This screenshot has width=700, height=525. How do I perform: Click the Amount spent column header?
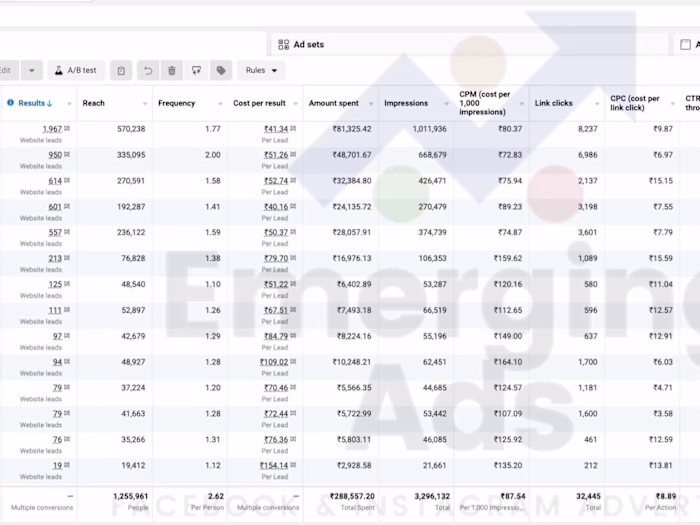[333, 103]
